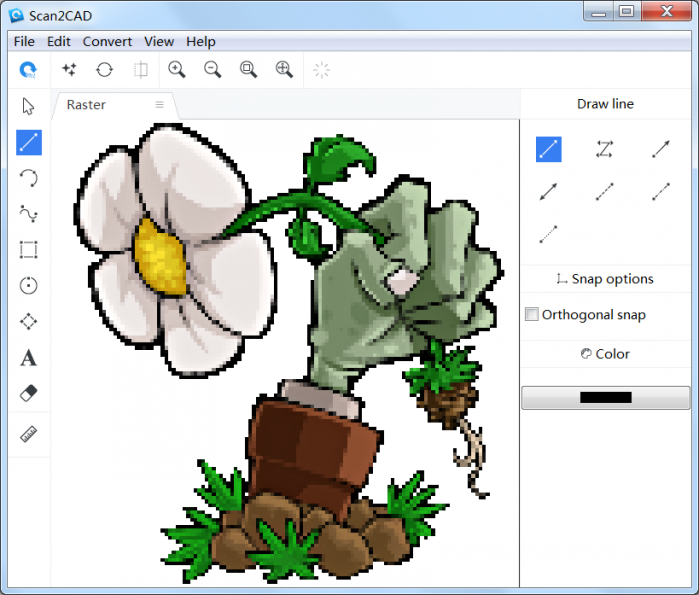Choose the solid line type in Draw line panel

coord(549,149)
